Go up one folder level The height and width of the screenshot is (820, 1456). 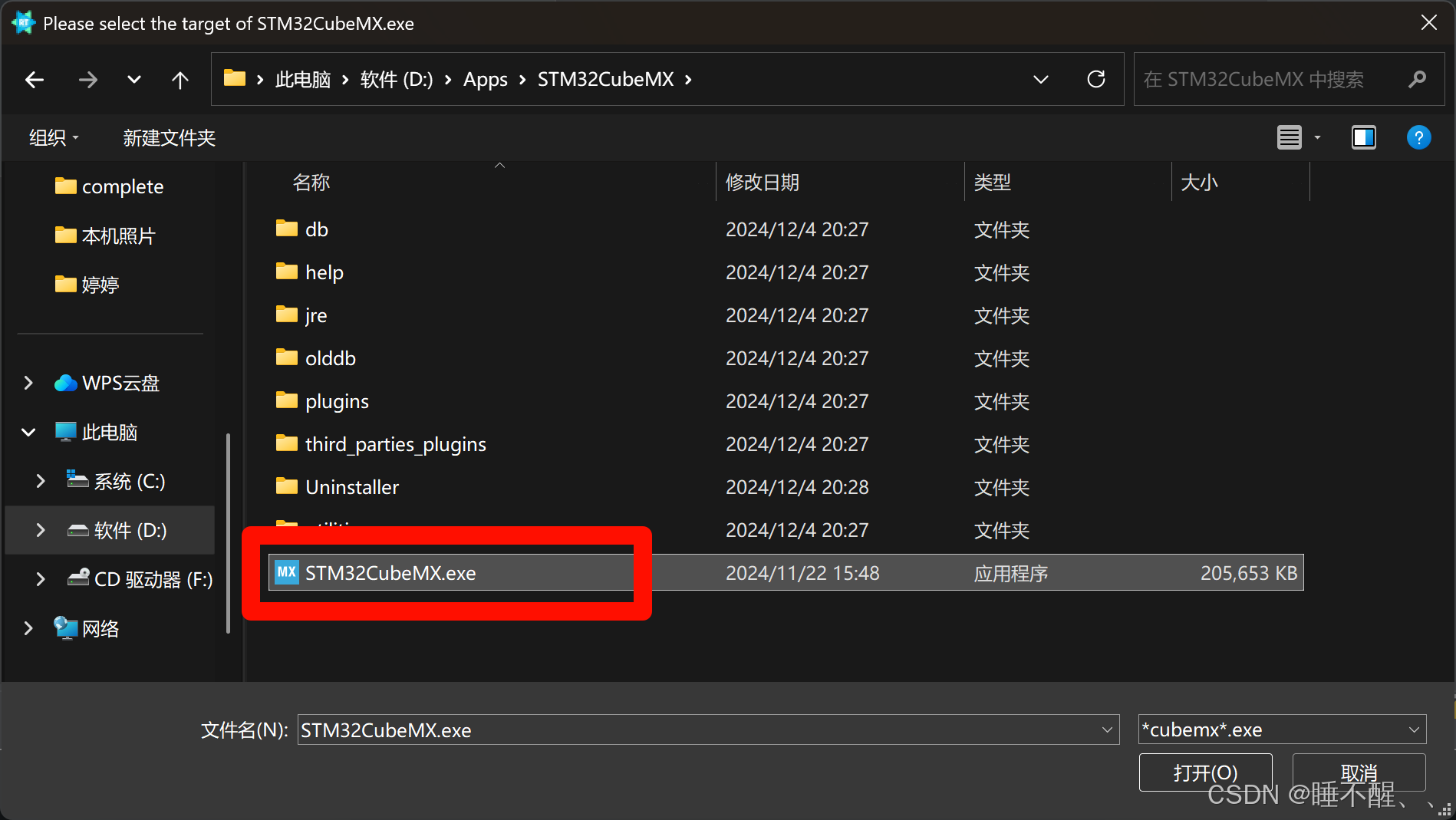coord(180,80)
